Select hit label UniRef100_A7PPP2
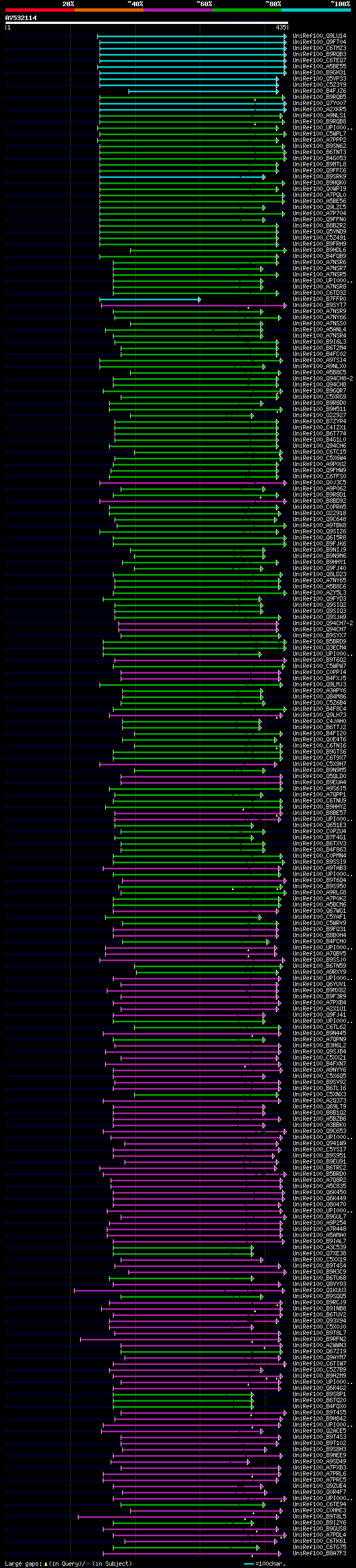The image size is (356, 1568). coord(319,140)
